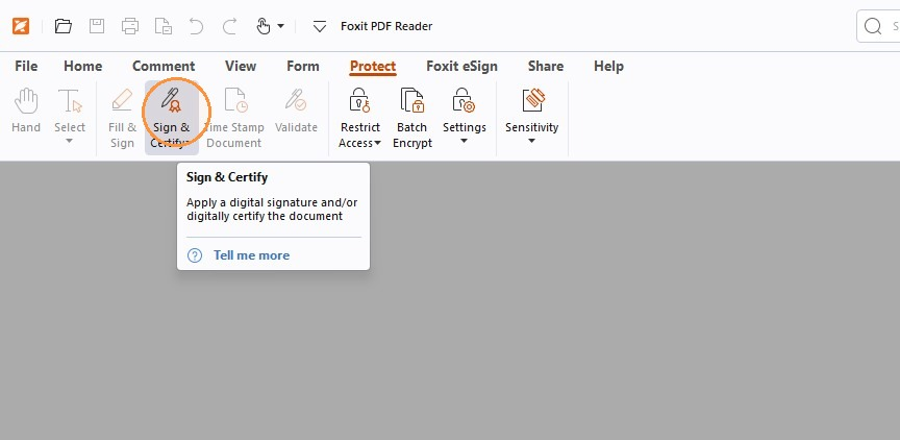Follow the Tell me more link
The height and width of the screenshot is (440, 900).
tap(251, 255)
